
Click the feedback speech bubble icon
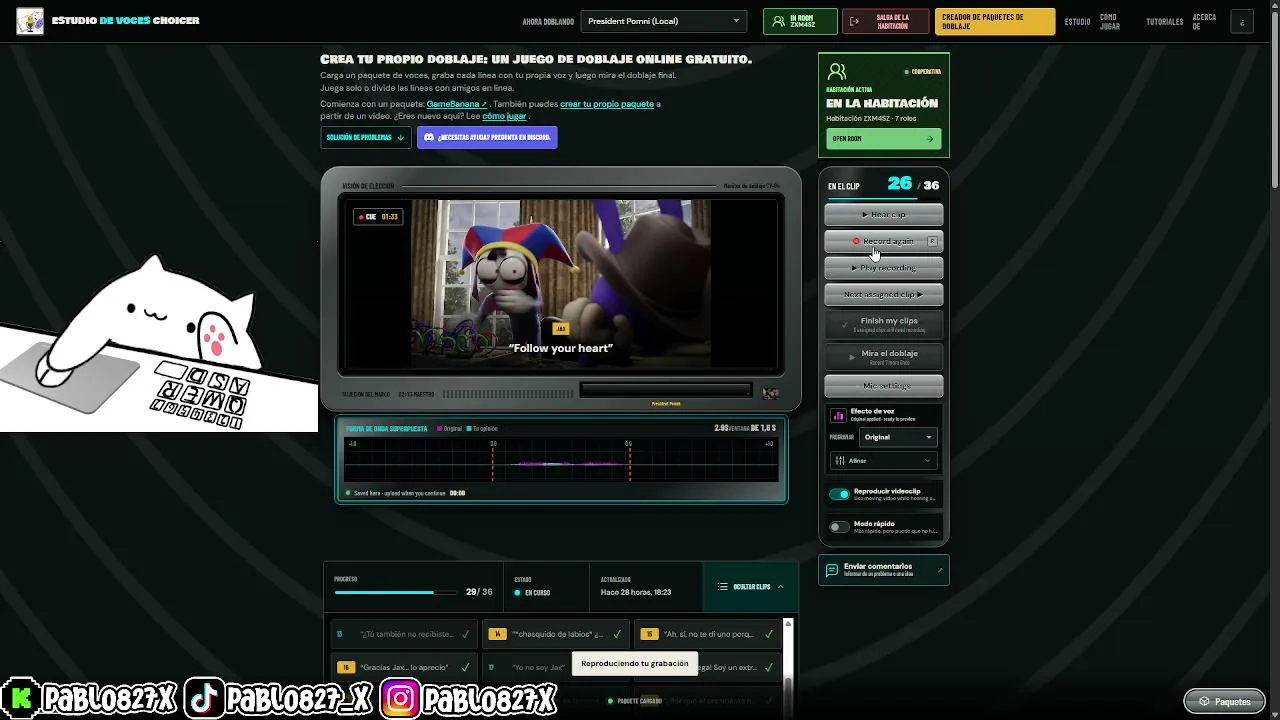tap(832, 570)
